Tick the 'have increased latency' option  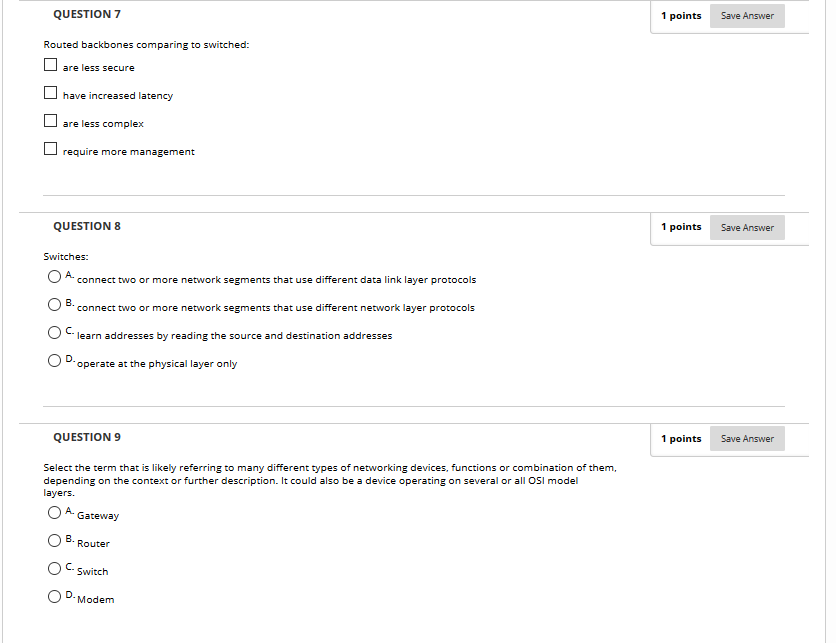[x=50, y=93]
